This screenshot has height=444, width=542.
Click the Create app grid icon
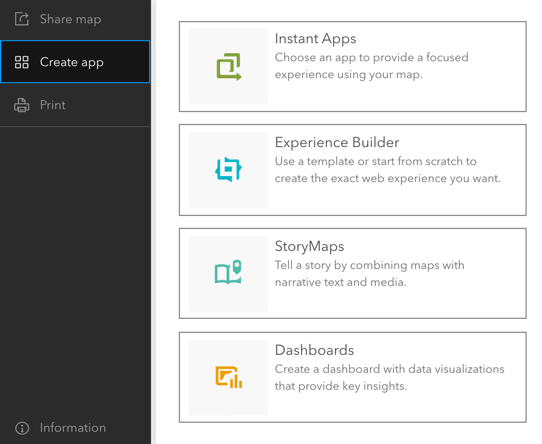coord(21,62)
